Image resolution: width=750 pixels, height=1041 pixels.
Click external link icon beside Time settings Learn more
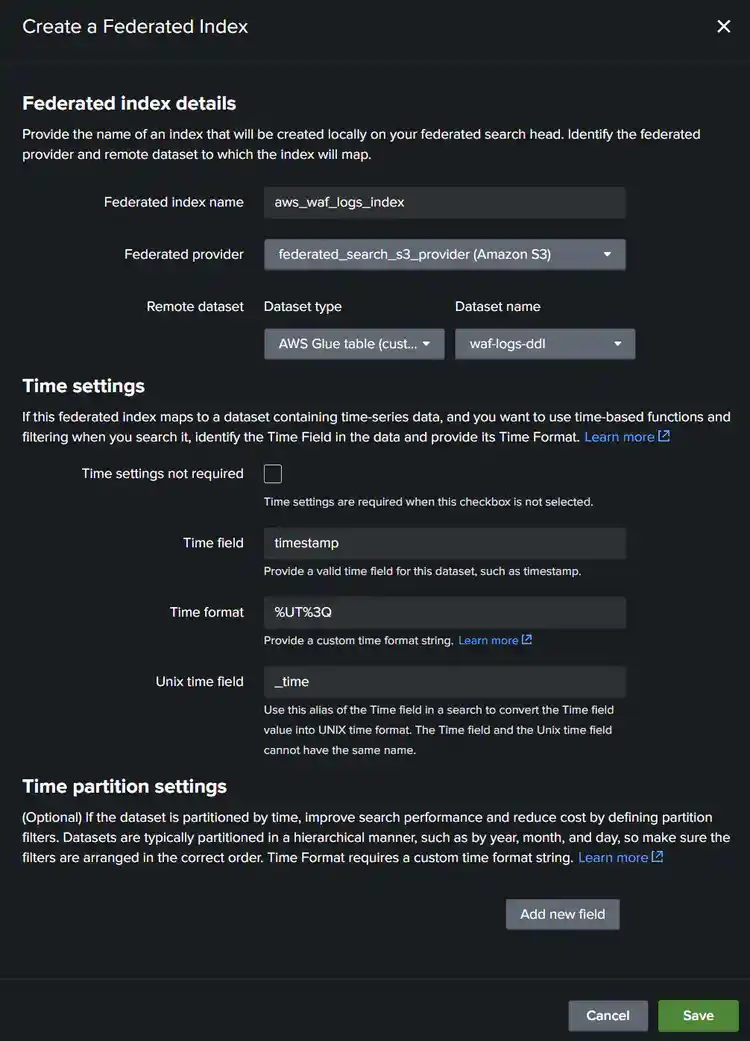pos(664,437)
